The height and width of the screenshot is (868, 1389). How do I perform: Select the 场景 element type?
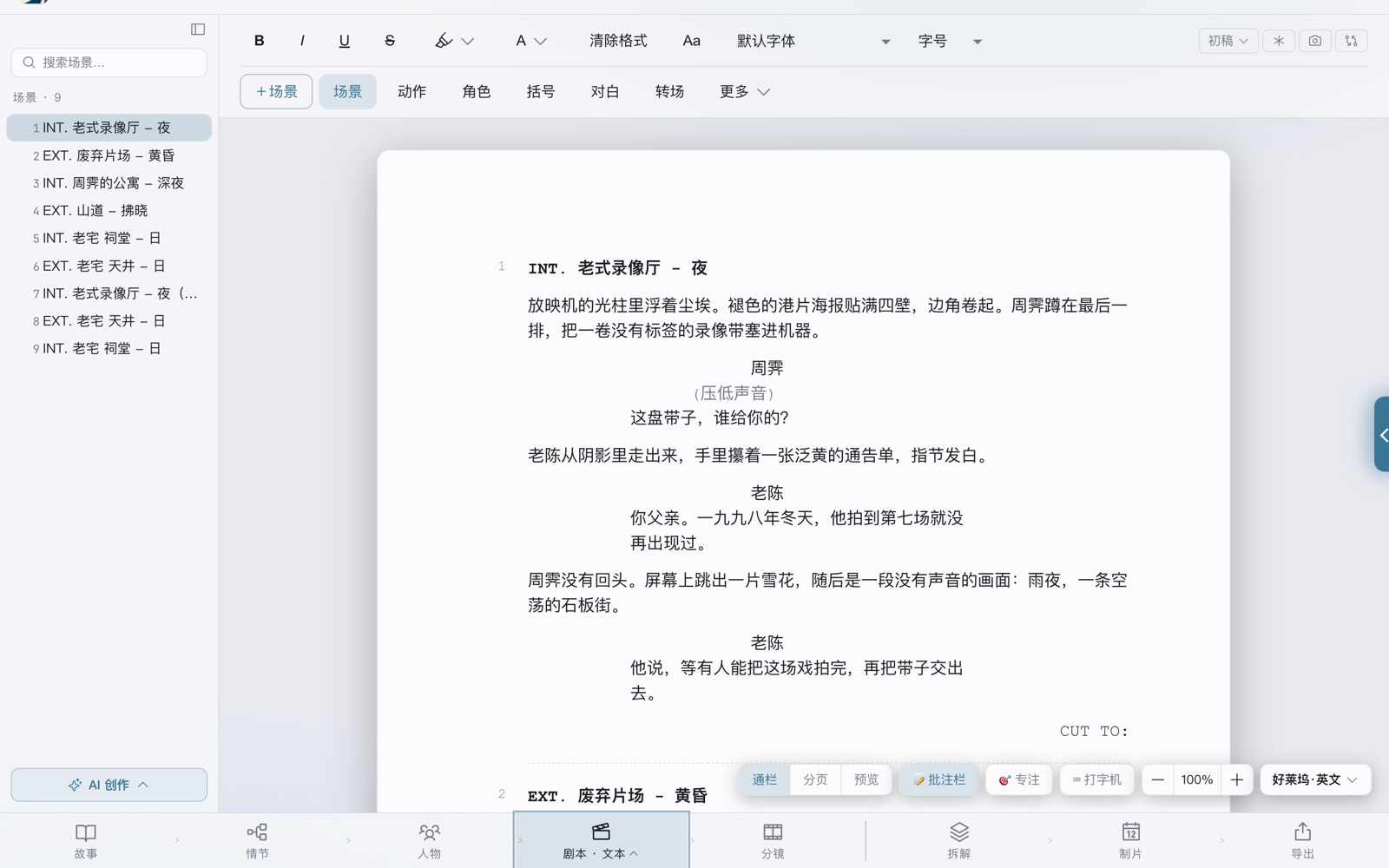347,91
